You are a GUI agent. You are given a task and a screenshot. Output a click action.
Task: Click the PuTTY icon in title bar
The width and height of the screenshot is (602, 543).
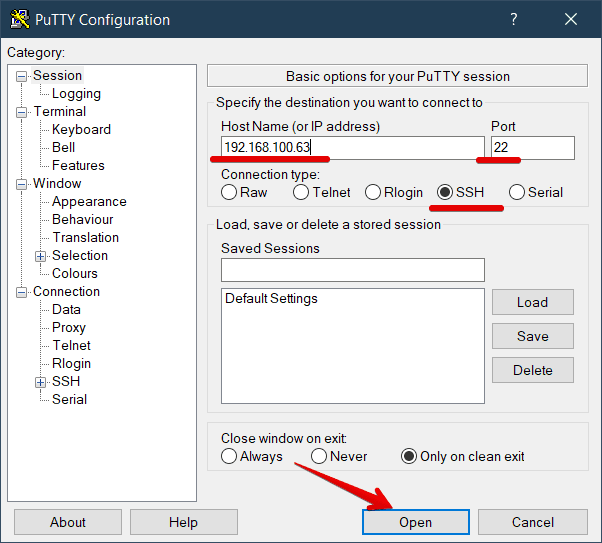(20, 19)
